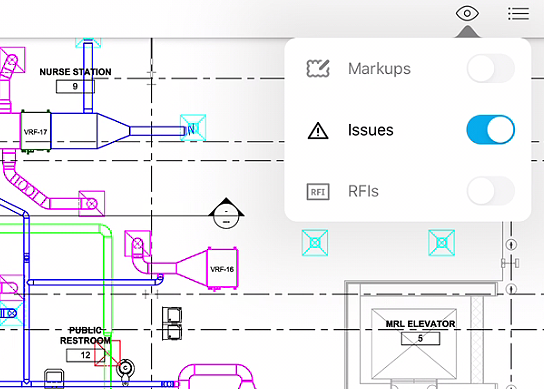544x389 pixels.
Task: Enable the RFIs toggle switch
Action: 491,191
